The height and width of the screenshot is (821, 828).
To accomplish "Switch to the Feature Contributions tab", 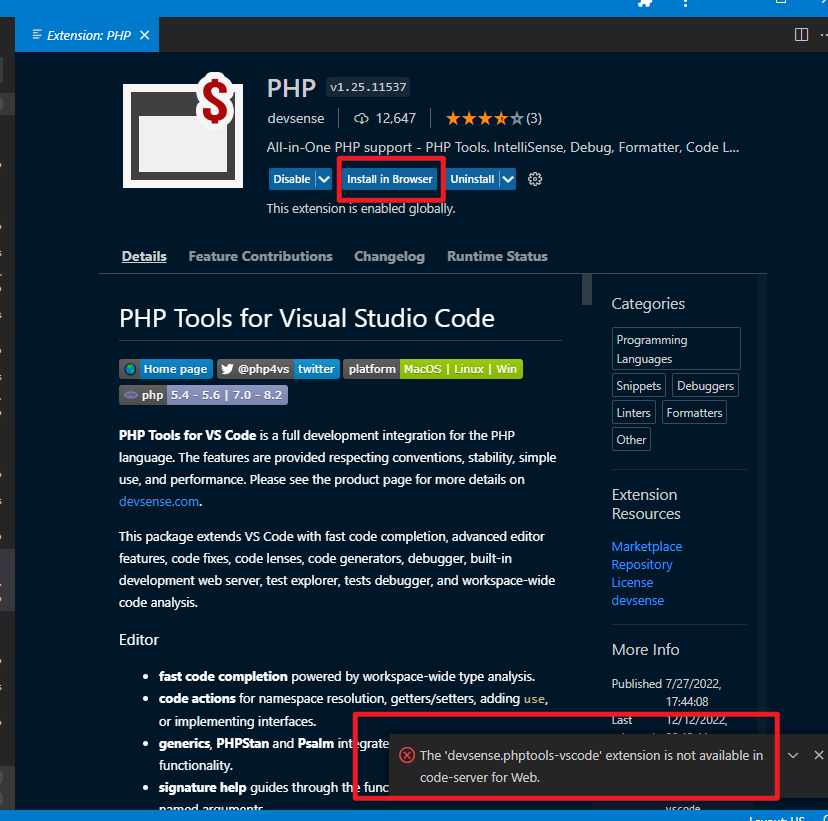I will pyautogui.click(x=260, y=256).
